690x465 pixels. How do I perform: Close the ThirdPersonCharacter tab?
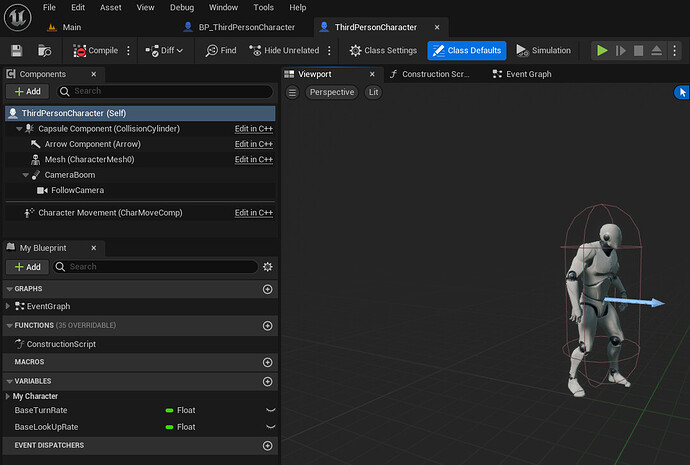click(x=437, y=27)
